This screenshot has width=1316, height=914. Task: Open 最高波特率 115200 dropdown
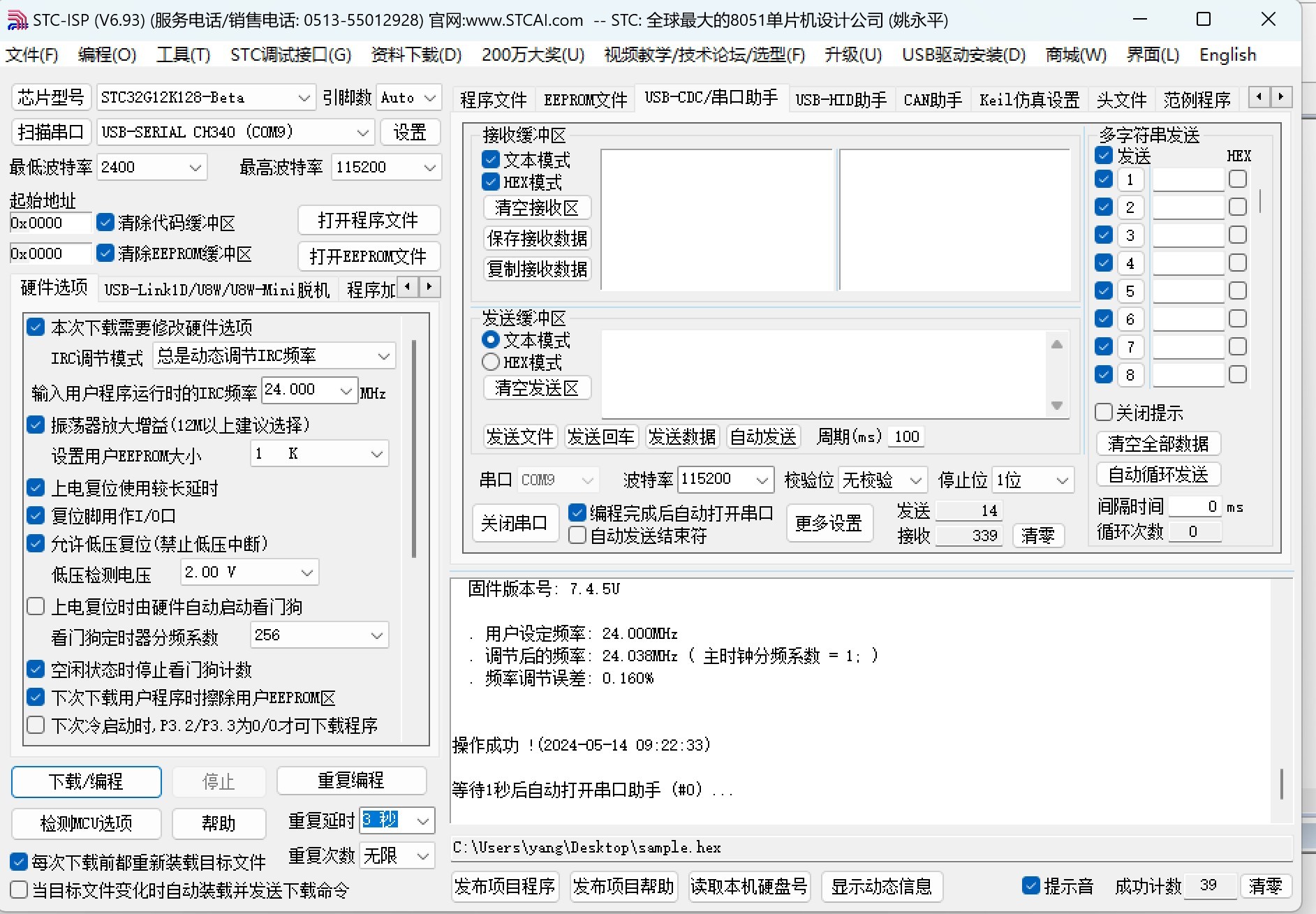click(x=386, y=167)
